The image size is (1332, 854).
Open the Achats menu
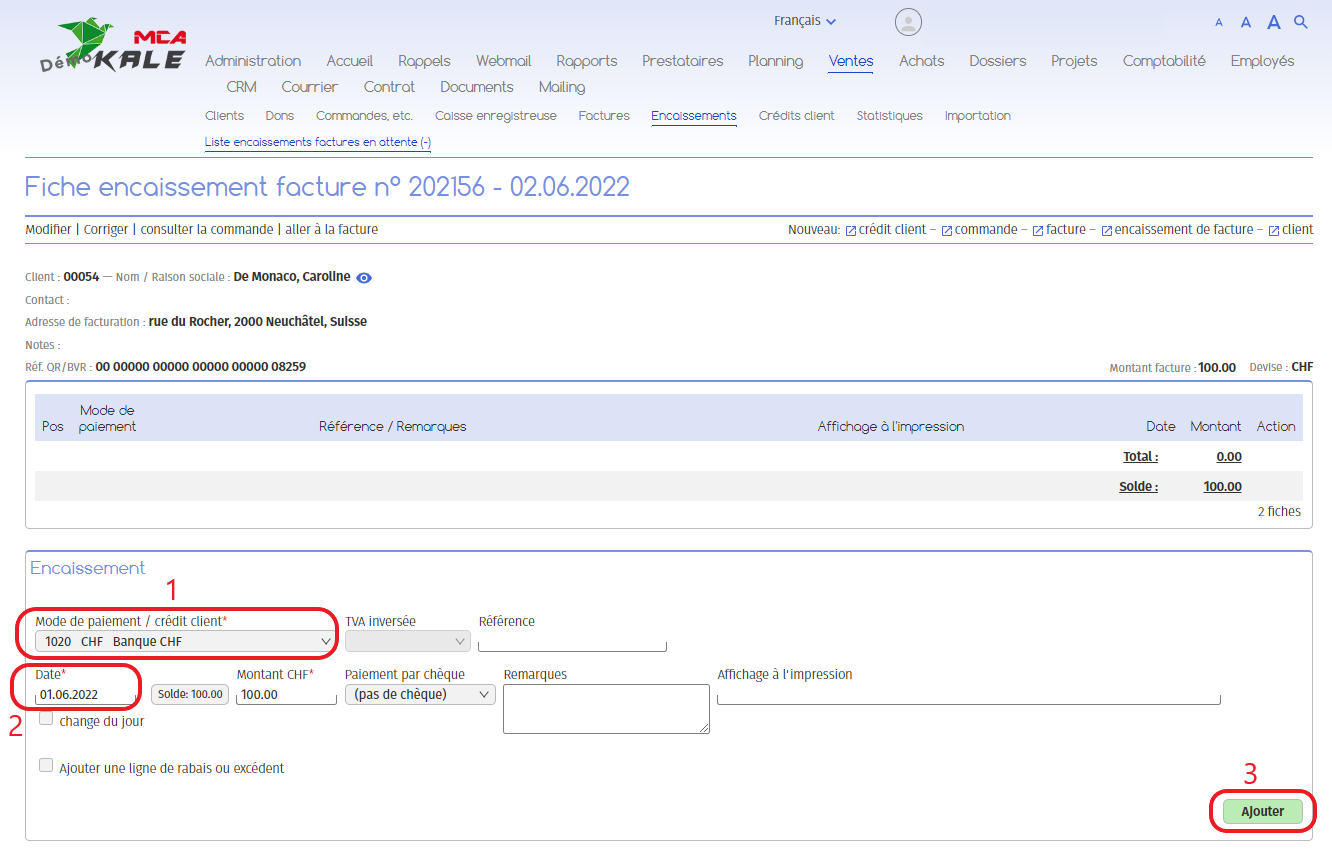(922, 61)
